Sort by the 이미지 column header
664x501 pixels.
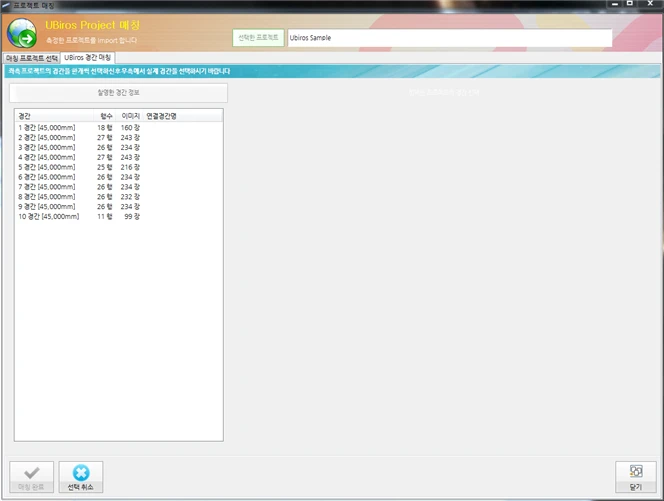tap(130, 116)
